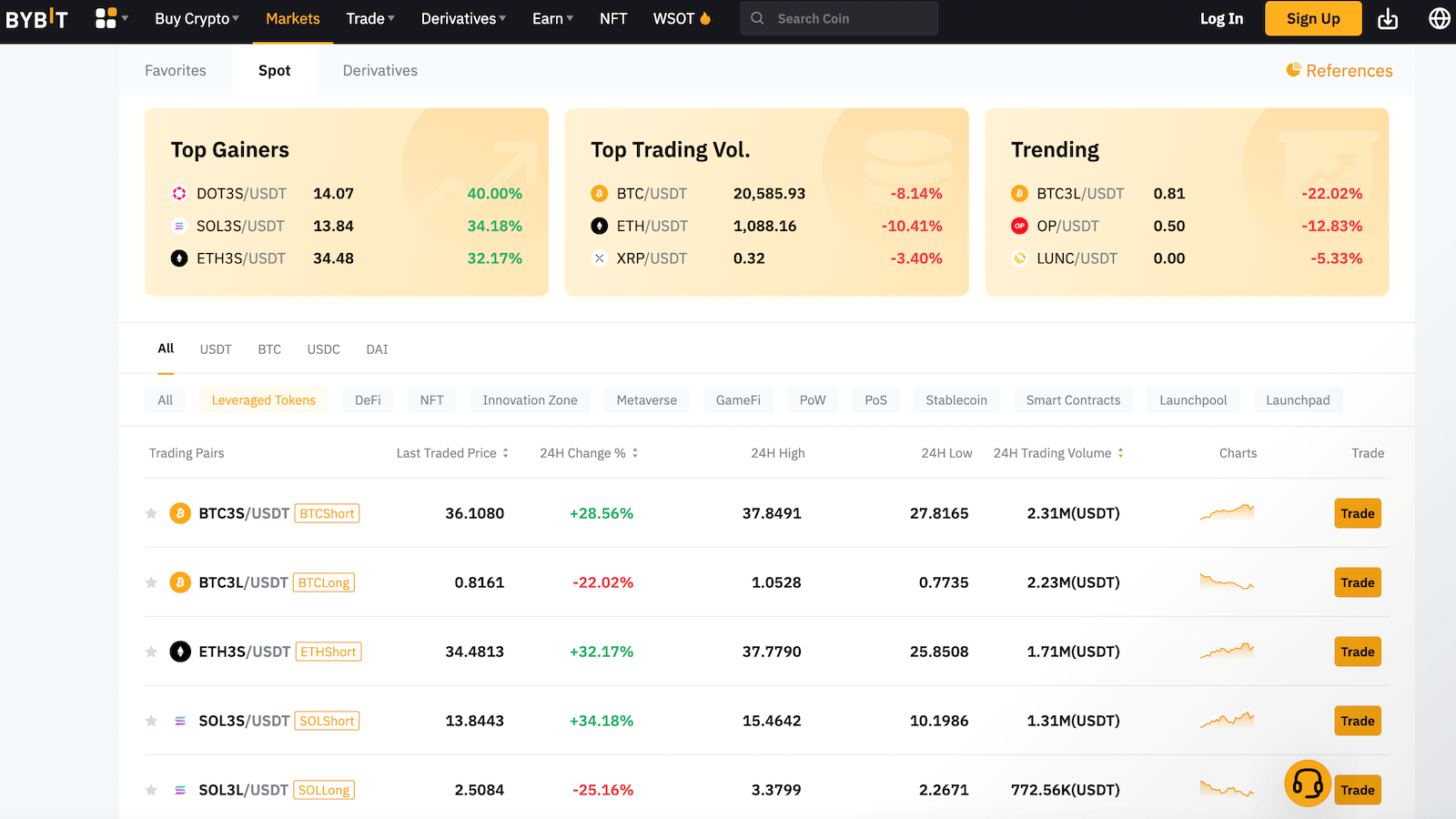Favorite ETH3S/USDT with its star
The image size is (1456, 819).
pos(151,652)
